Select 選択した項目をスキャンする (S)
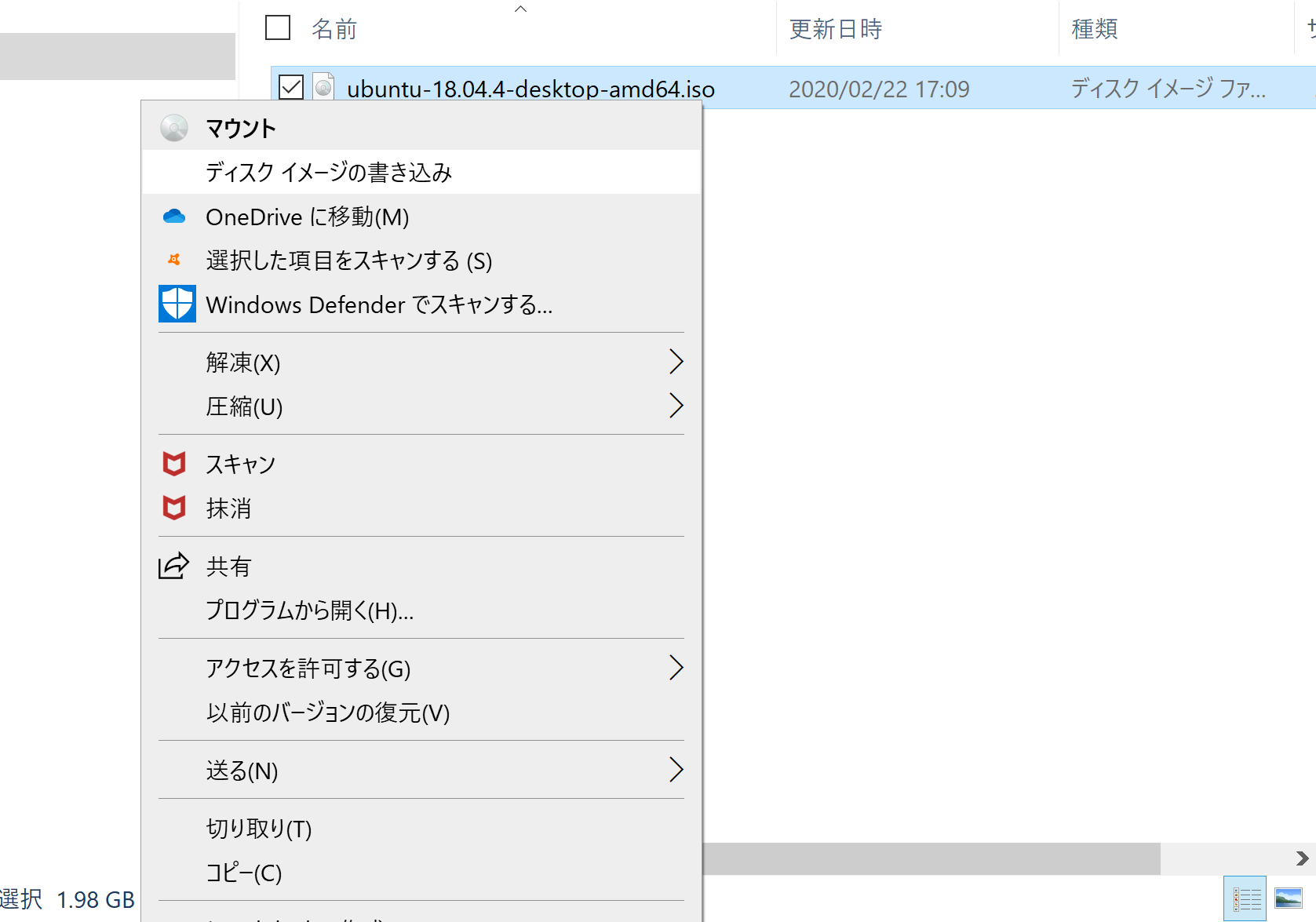This screenshot has width=1316, height=922. click(x=421, y=261)
